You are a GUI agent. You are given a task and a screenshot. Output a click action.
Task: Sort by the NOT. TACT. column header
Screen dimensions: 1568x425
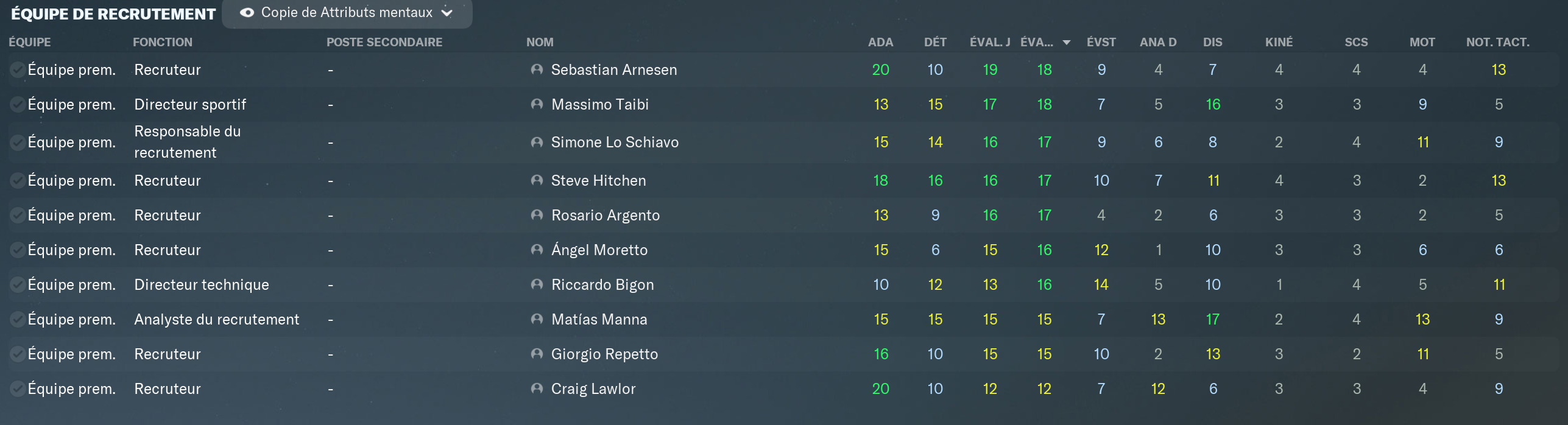[x=1498, y=42]
